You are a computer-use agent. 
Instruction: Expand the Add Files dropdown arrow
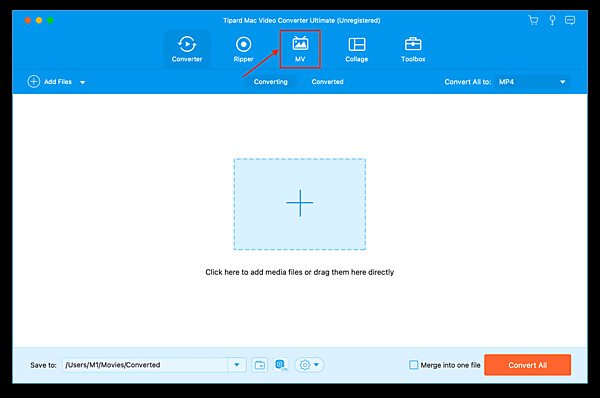83,82
